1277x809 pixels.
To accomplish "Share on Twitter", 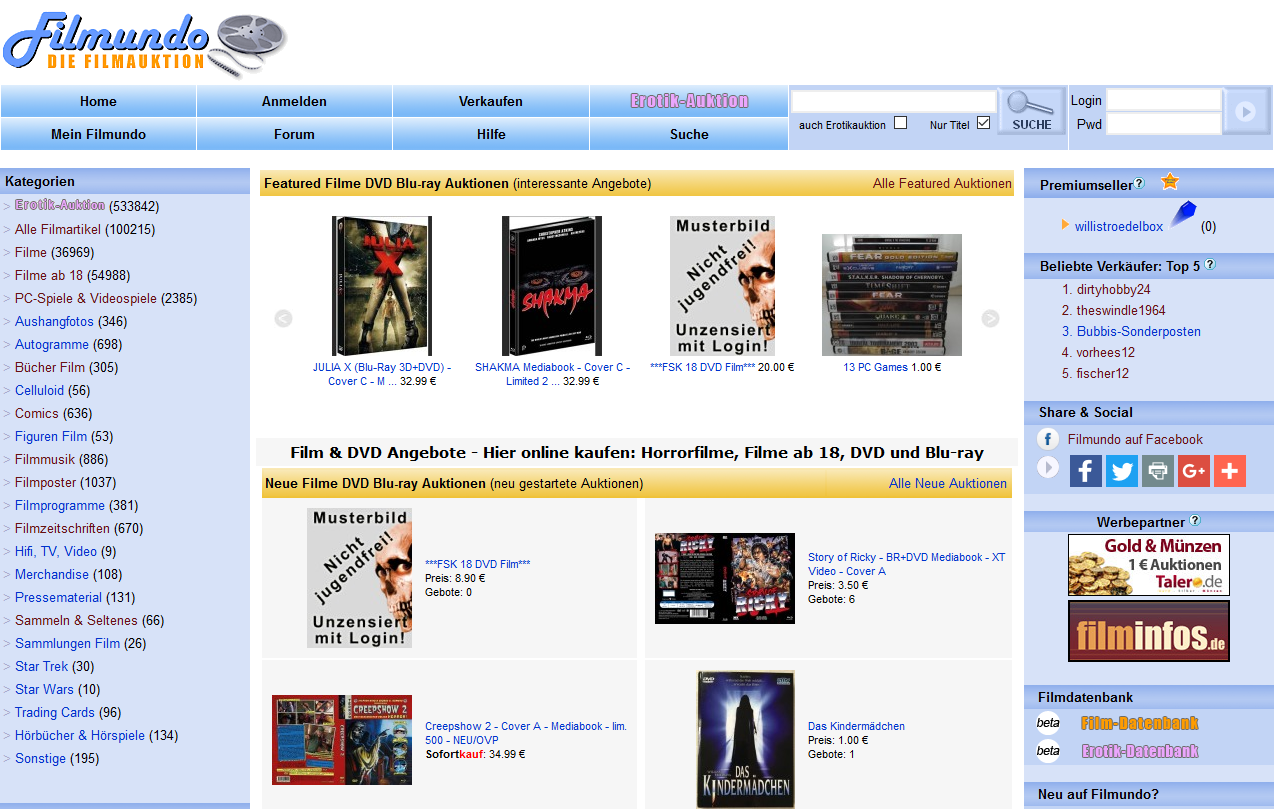I will (1122, 471).
